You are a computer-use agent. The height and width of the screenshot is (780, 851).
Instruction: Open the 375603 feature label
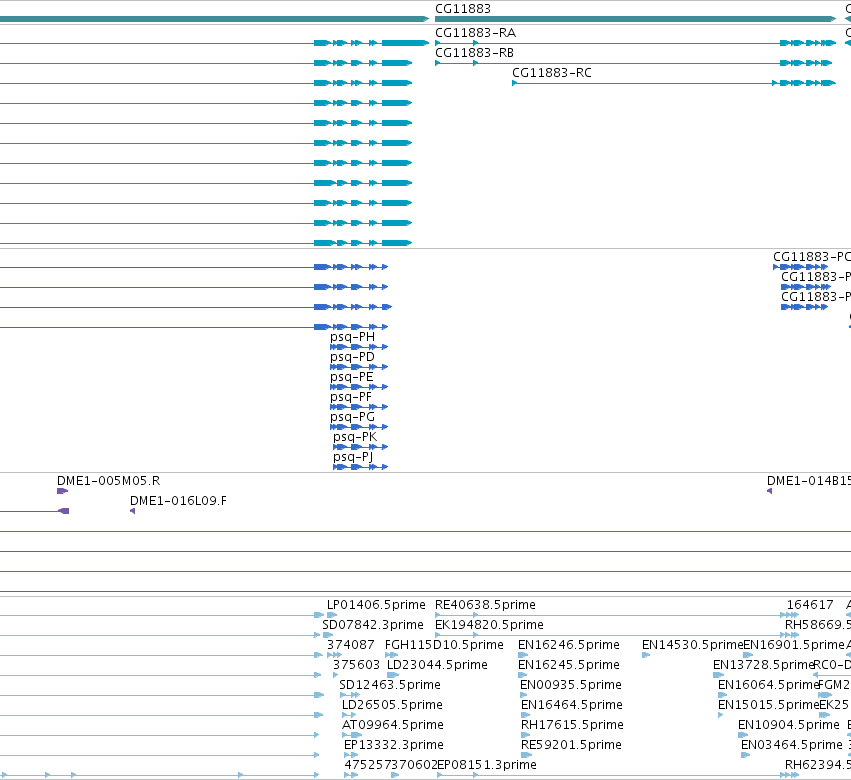pyautogui.click(x=357, y=665)
